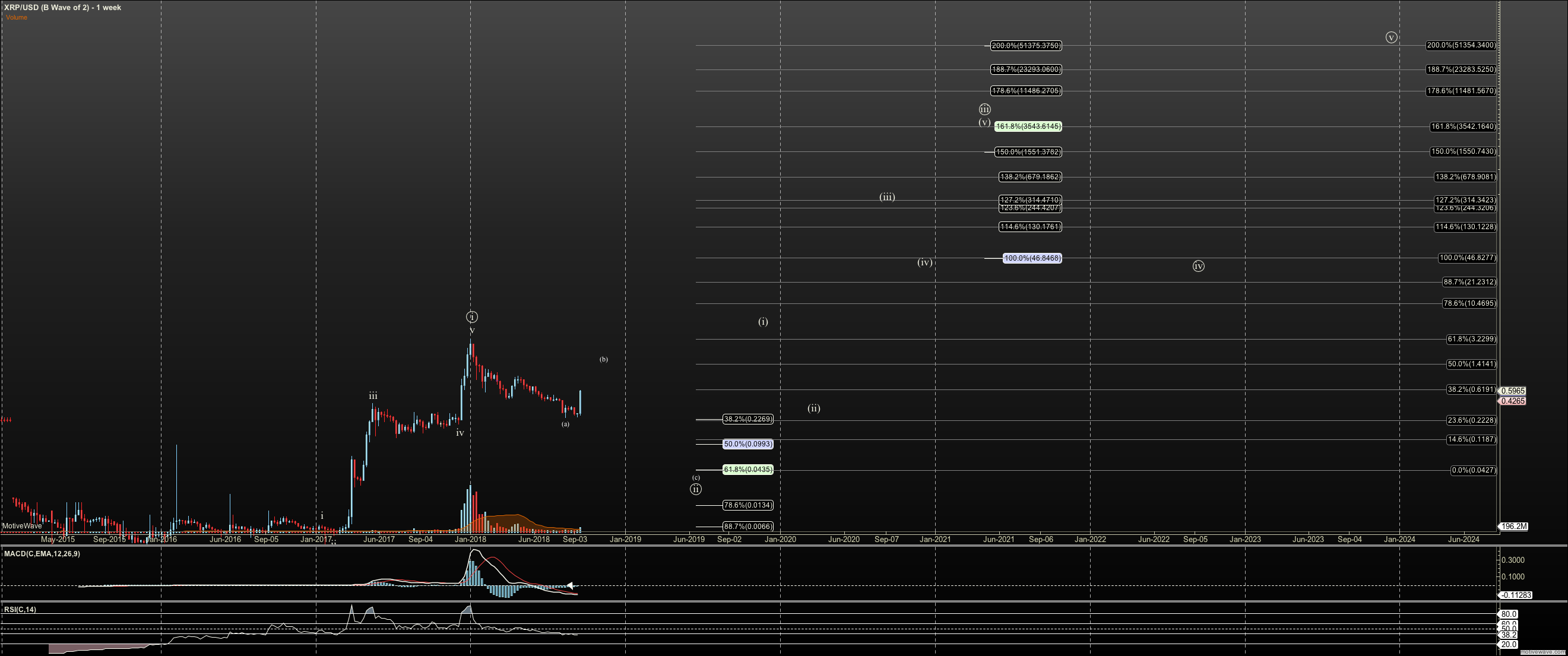Click the 138.2%(679.1862) extension label
This screenshot has height=656, width=1568.
[1031, 177]
